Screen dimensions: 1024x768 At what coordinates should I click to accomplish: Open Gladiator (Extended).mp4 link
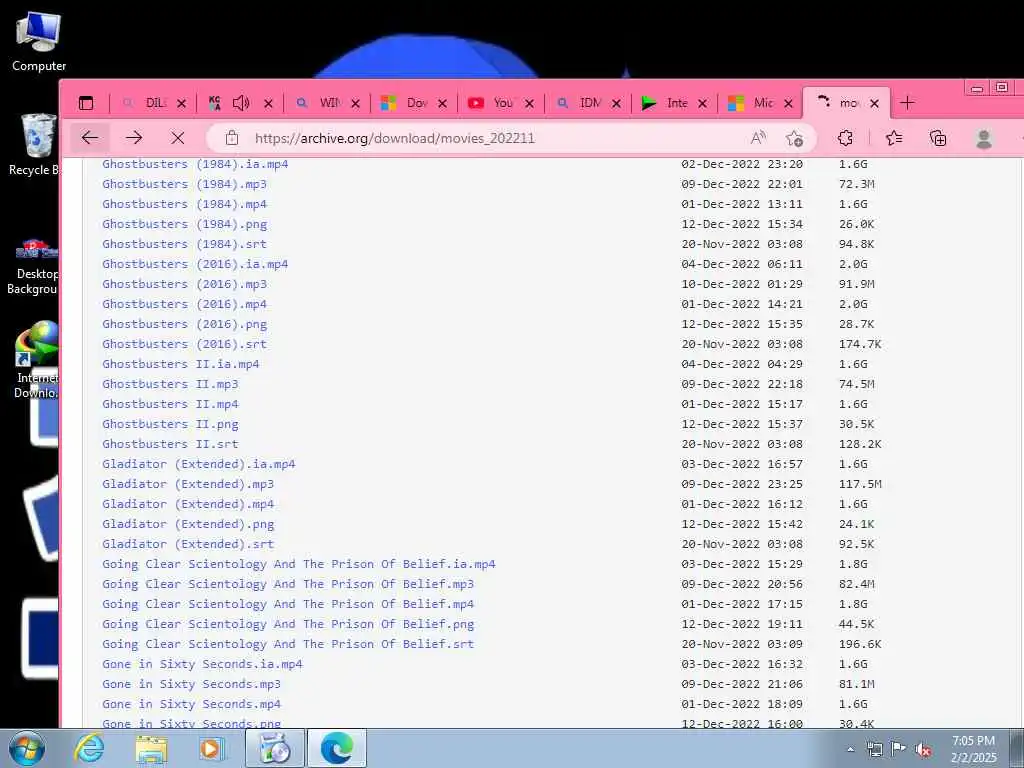point(188,504)
